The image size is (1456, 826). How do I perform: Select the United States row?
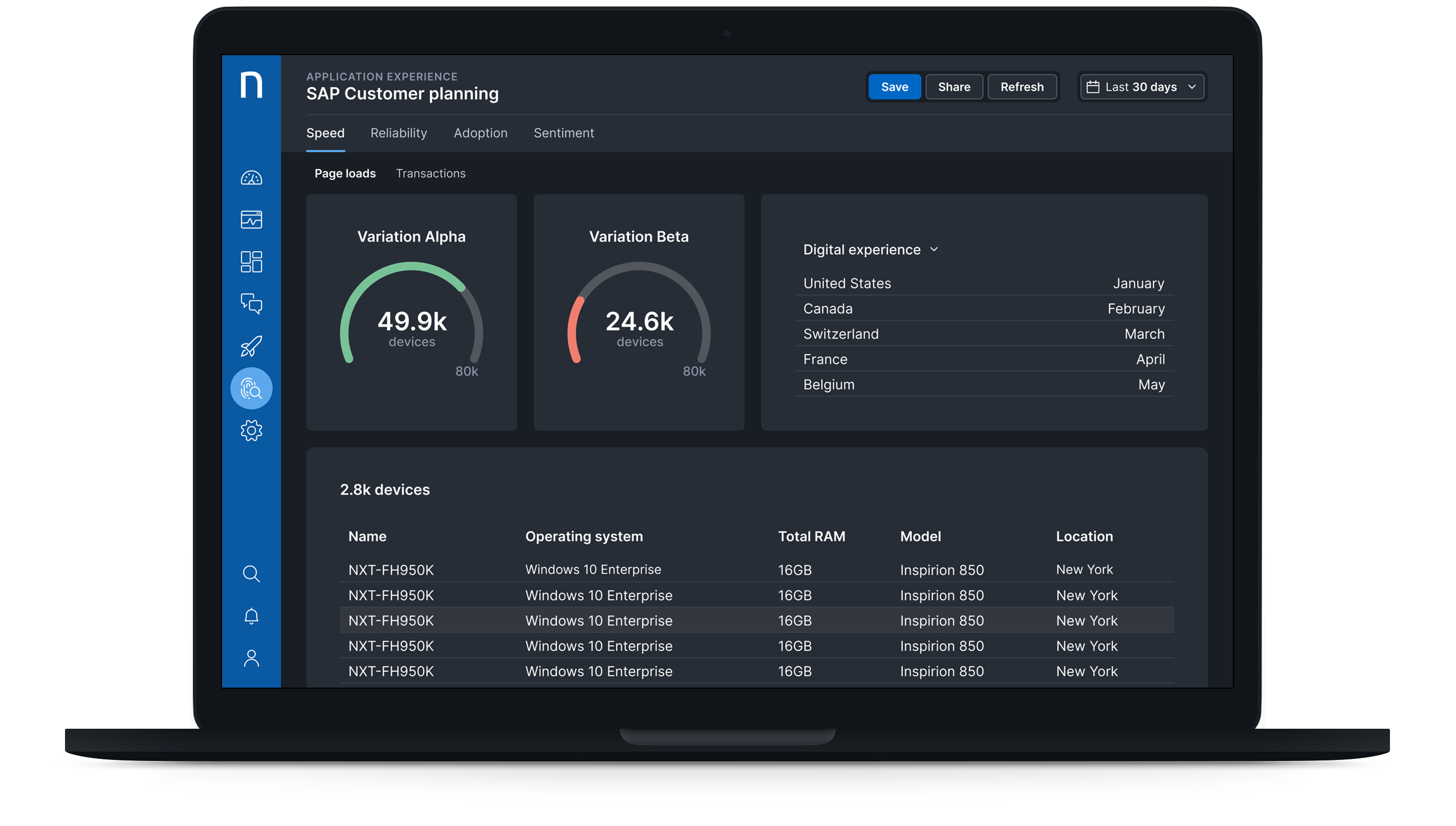984,283
